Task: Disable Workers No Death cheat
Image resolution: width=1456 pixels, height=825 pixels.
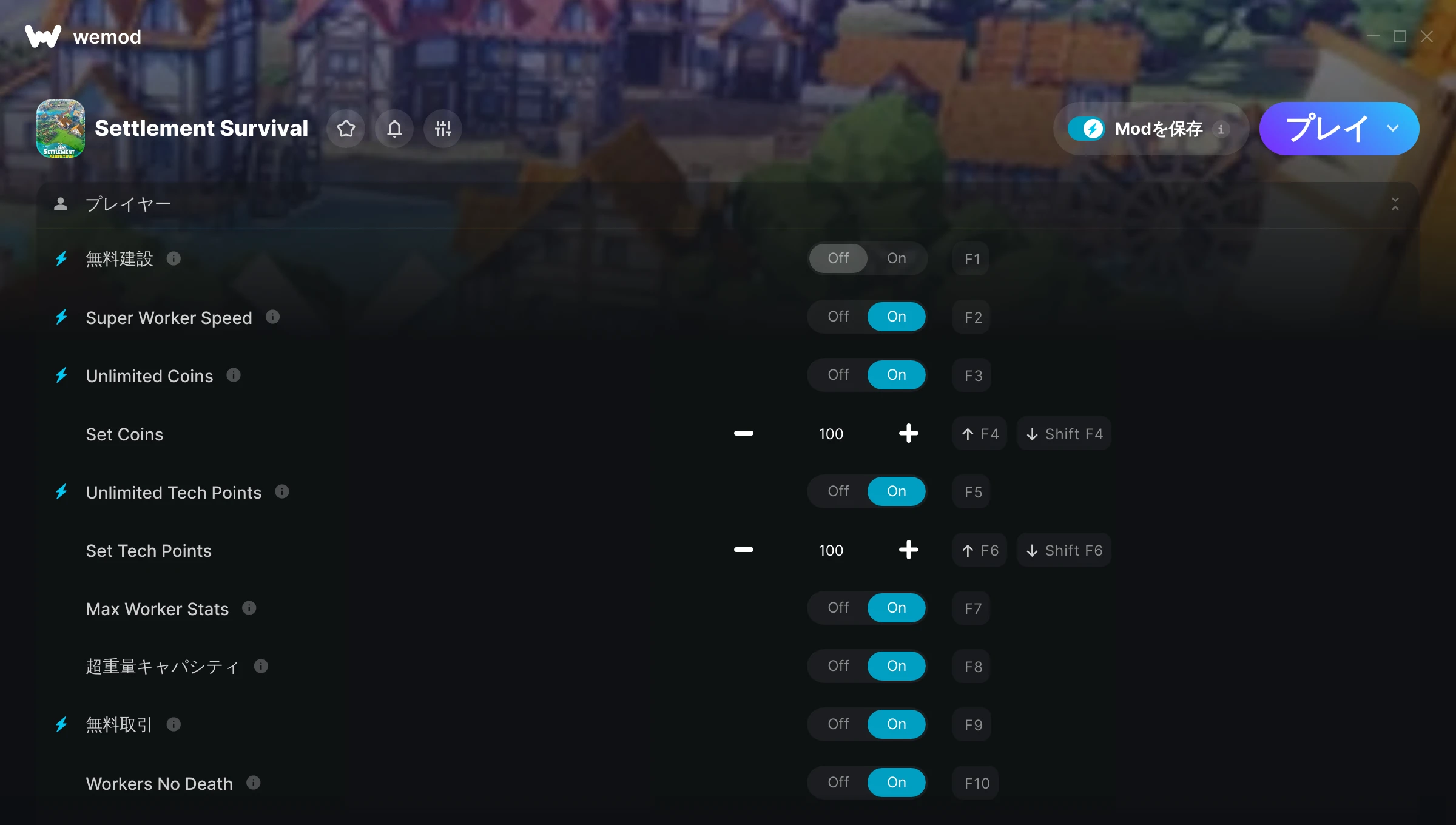Action: click(838, 783)
